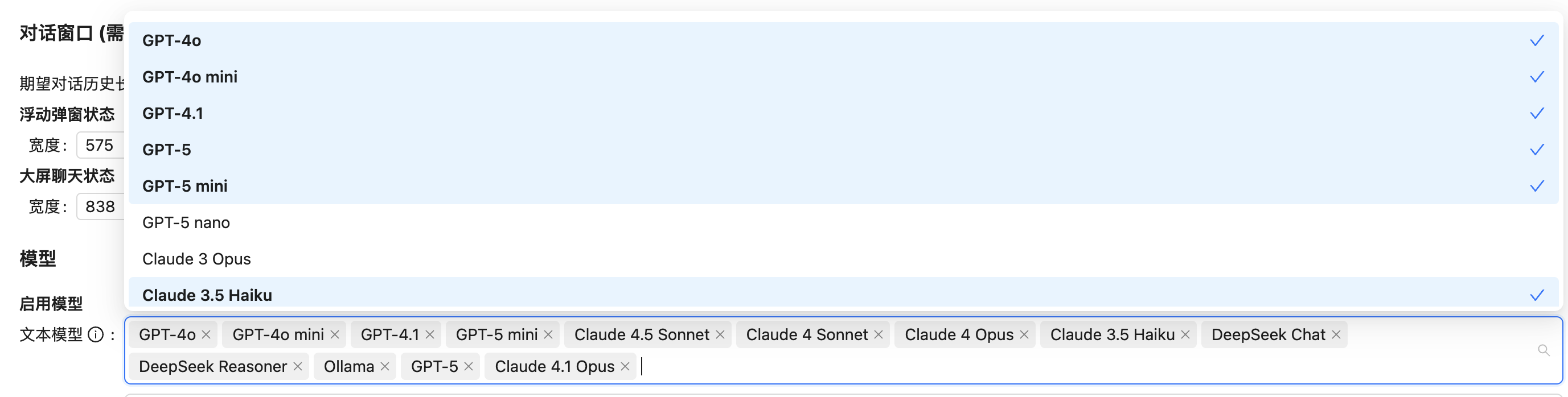The width and height of the screenshot is (1568, 397).
Task: Remove the Ollama tag
Action: [x=385, y=366]
